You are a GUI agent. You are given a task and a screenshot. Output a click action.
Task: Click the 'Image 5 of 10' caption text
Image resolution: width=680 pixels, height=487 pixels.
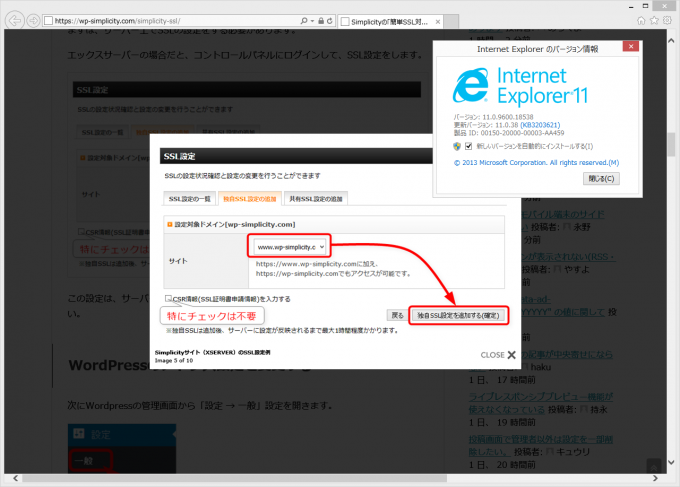coord(174,360)
